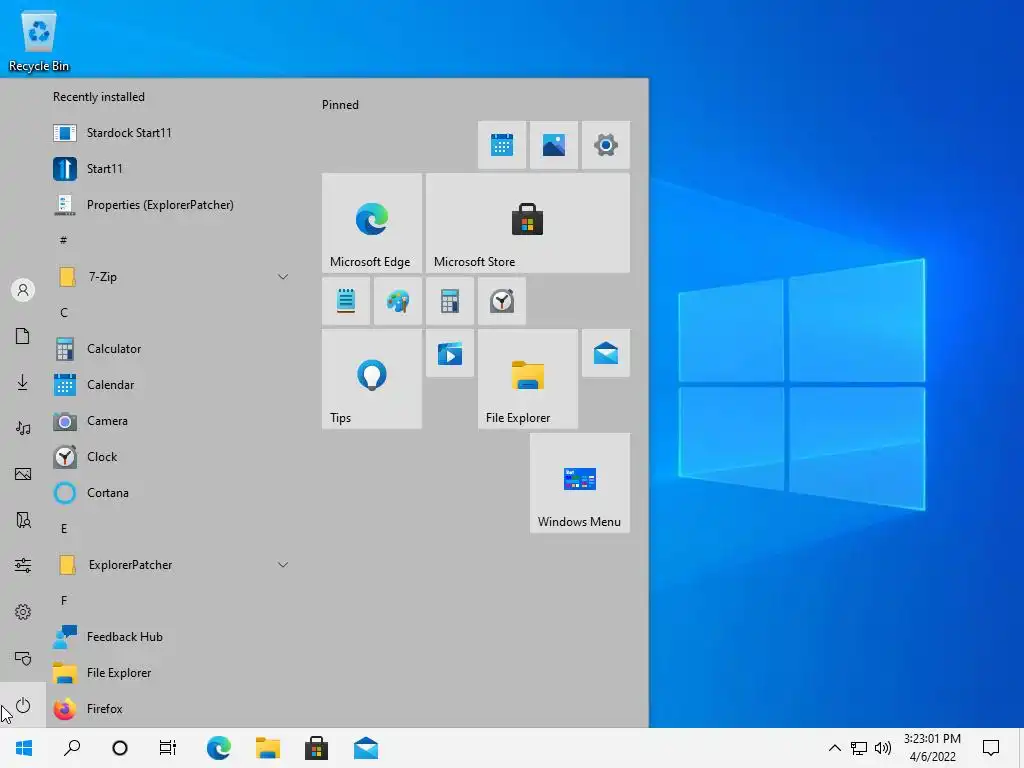Open the File Explorer pinned tile
The width and height of the screenshot is (1024, 768).
pyautogui.click(x=528, y=379)
